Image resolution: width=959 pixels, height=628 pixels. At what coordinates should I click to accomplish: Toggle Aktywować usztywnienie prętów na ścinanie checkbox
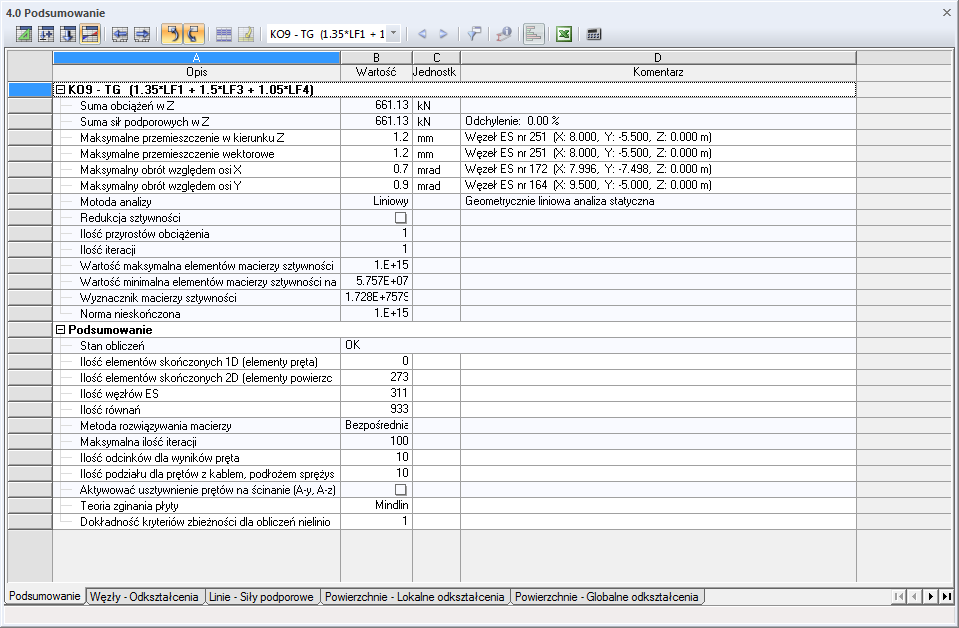tap(401, 490)
